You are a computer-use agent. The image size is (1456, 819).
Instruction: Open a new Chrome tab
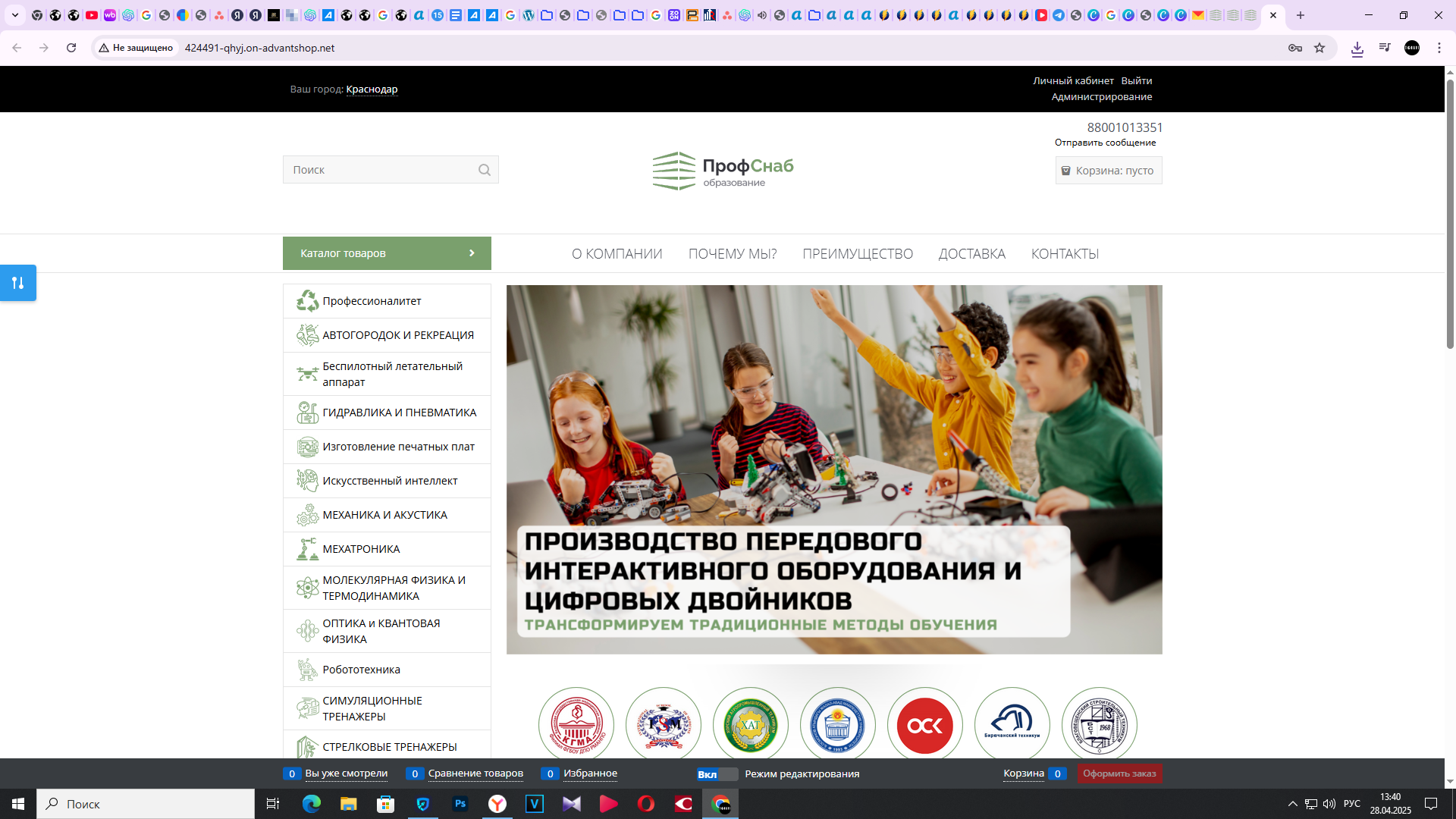coord(1301,15)
